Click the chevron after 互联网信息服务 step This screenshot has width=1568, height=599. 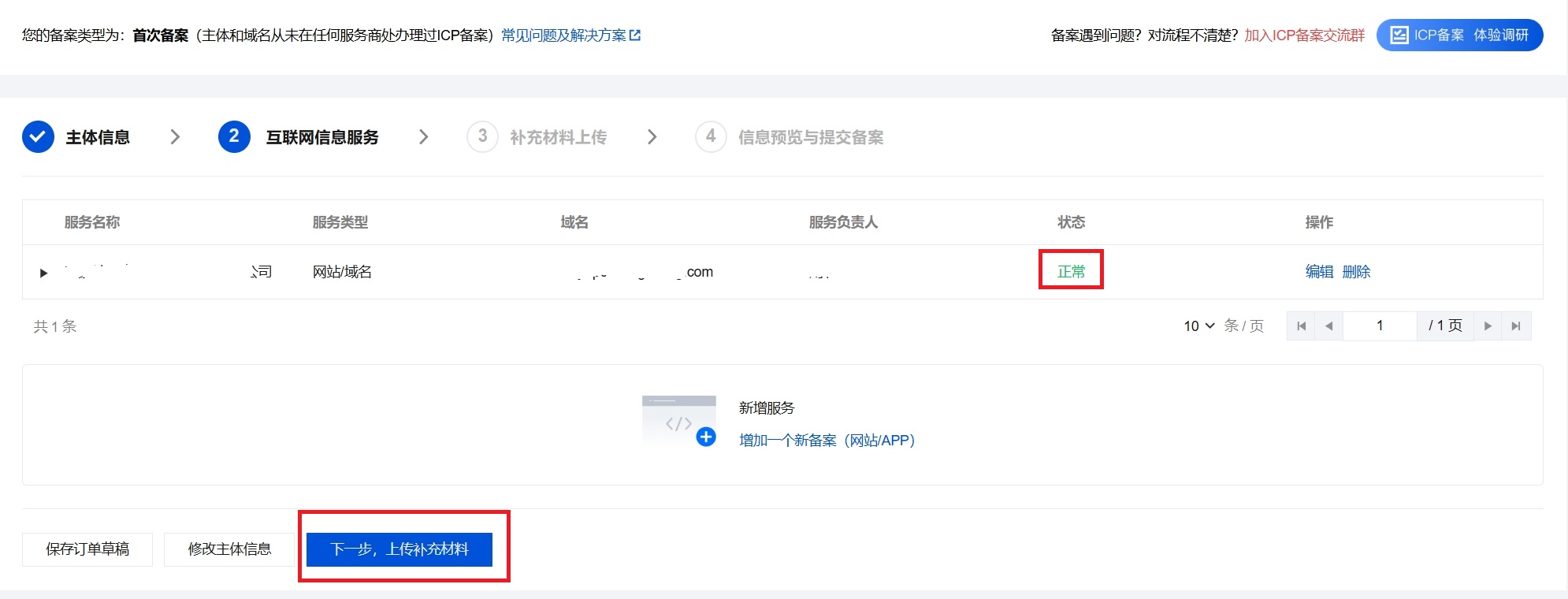point(424,137)
